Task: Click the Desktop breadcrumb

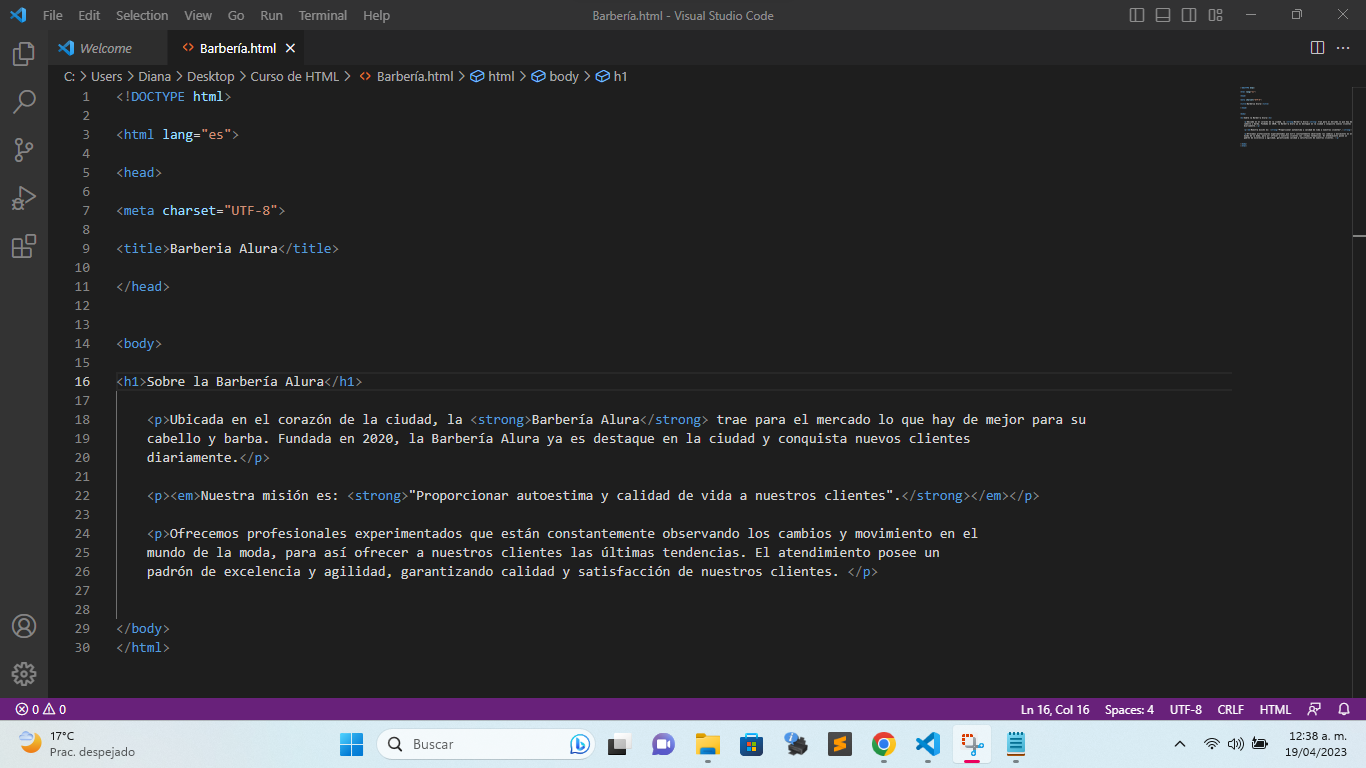Action: (210, 76)
